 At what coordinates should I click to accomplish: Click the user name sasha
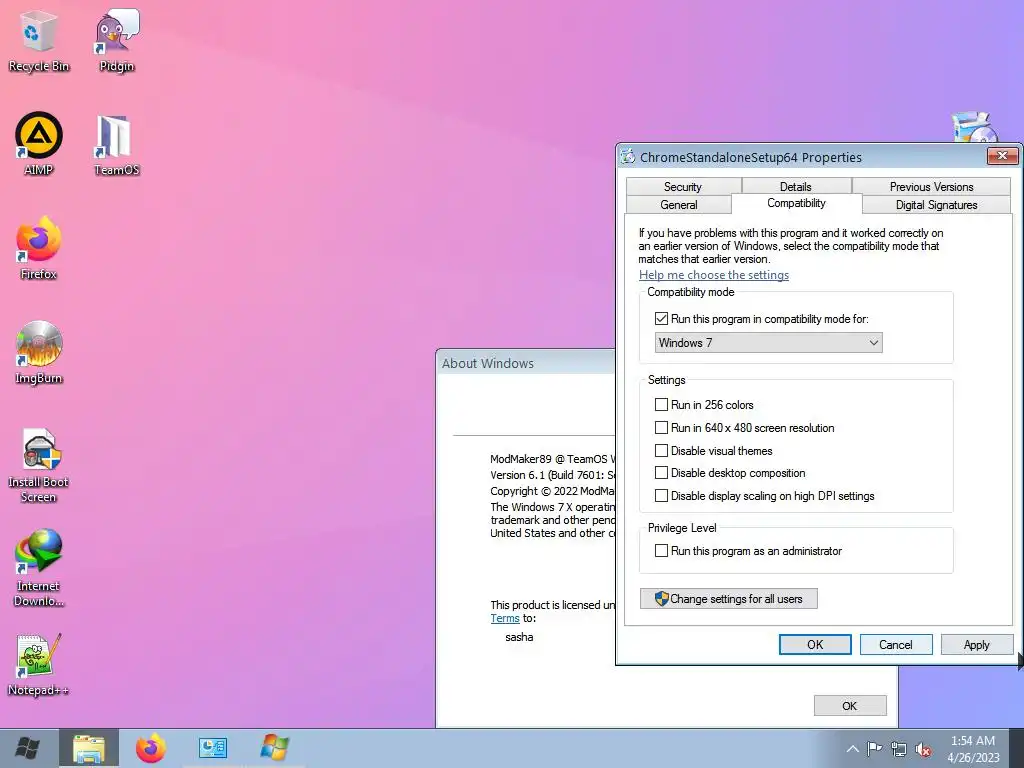point(519,637)
